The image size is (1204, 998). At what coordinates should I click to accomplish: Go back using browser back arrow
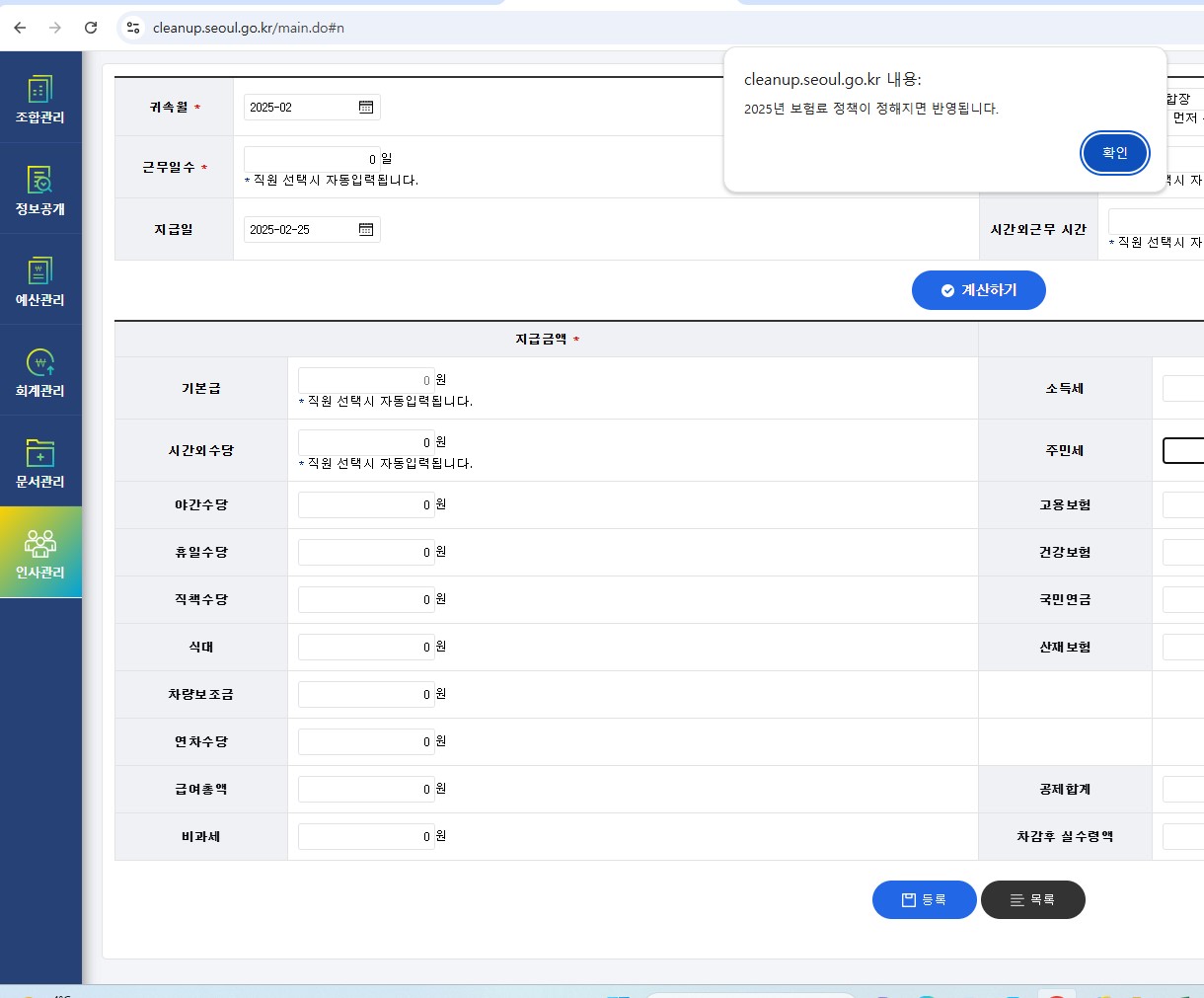pyautogui.click(x=20, y=28)
